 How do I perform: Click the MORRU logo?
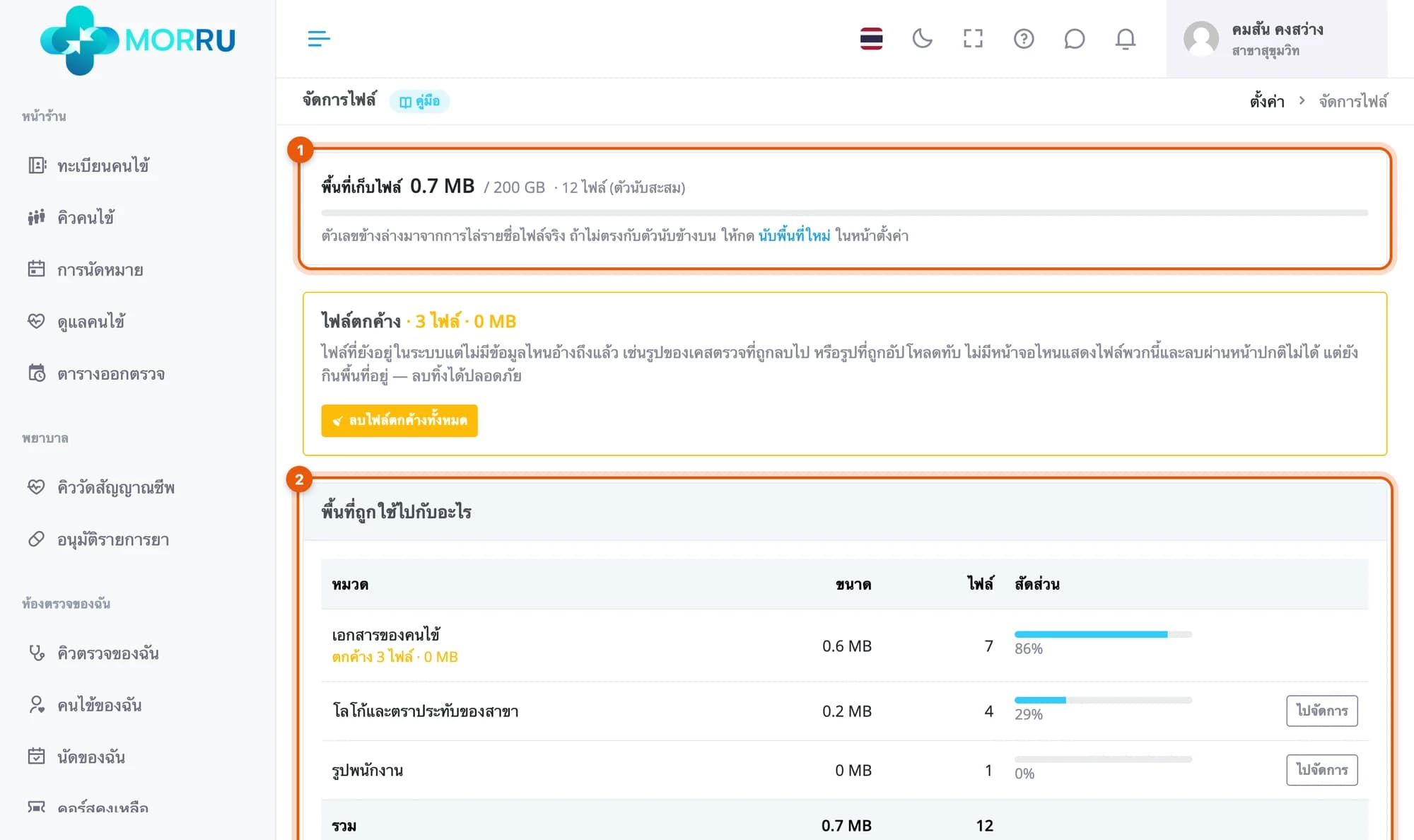point(137,40)
